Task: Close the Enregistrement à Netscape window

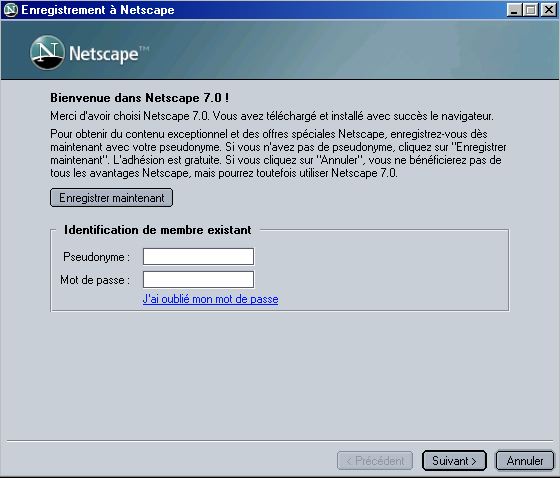Action: click(x=548, y=10)
